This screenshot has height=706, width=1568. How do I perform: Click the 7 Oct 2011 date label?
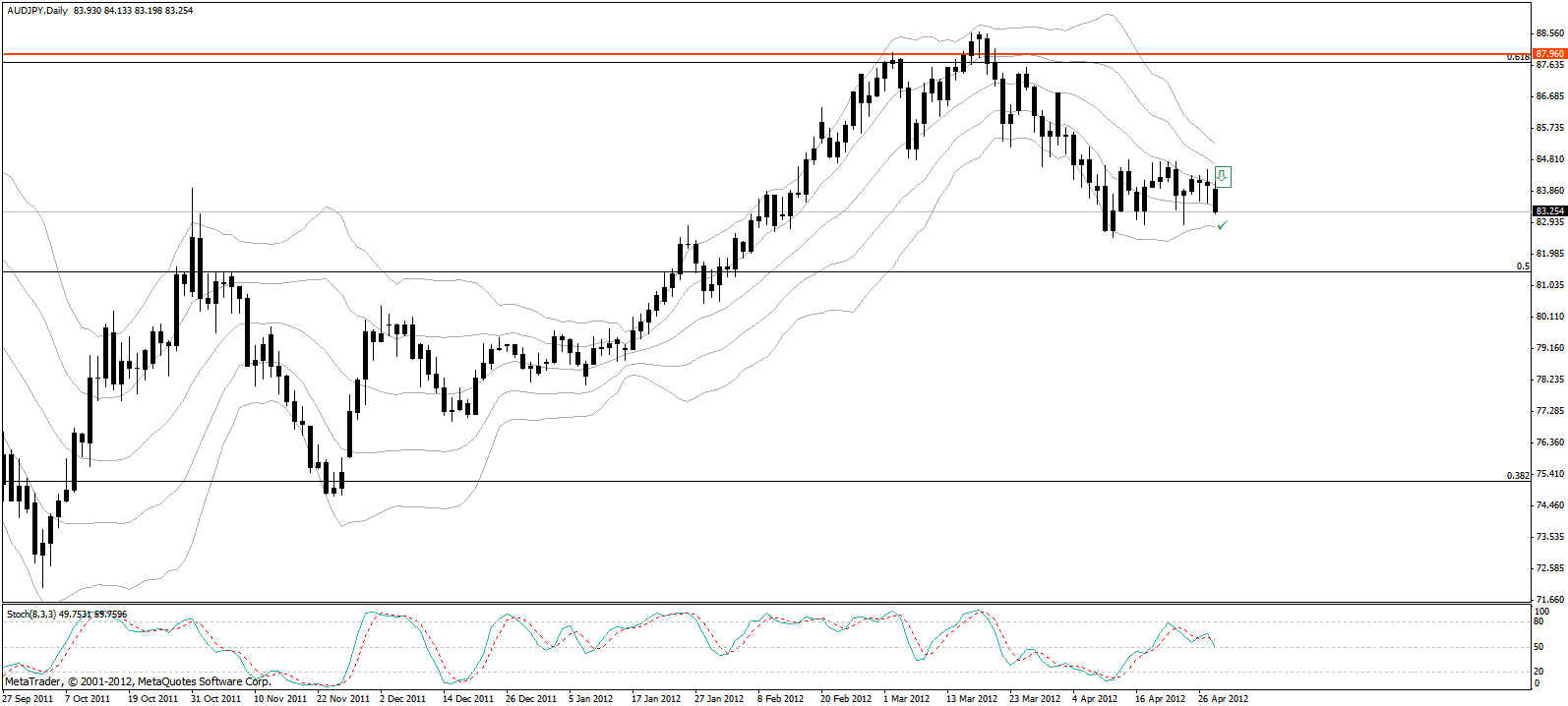[88, 699]
